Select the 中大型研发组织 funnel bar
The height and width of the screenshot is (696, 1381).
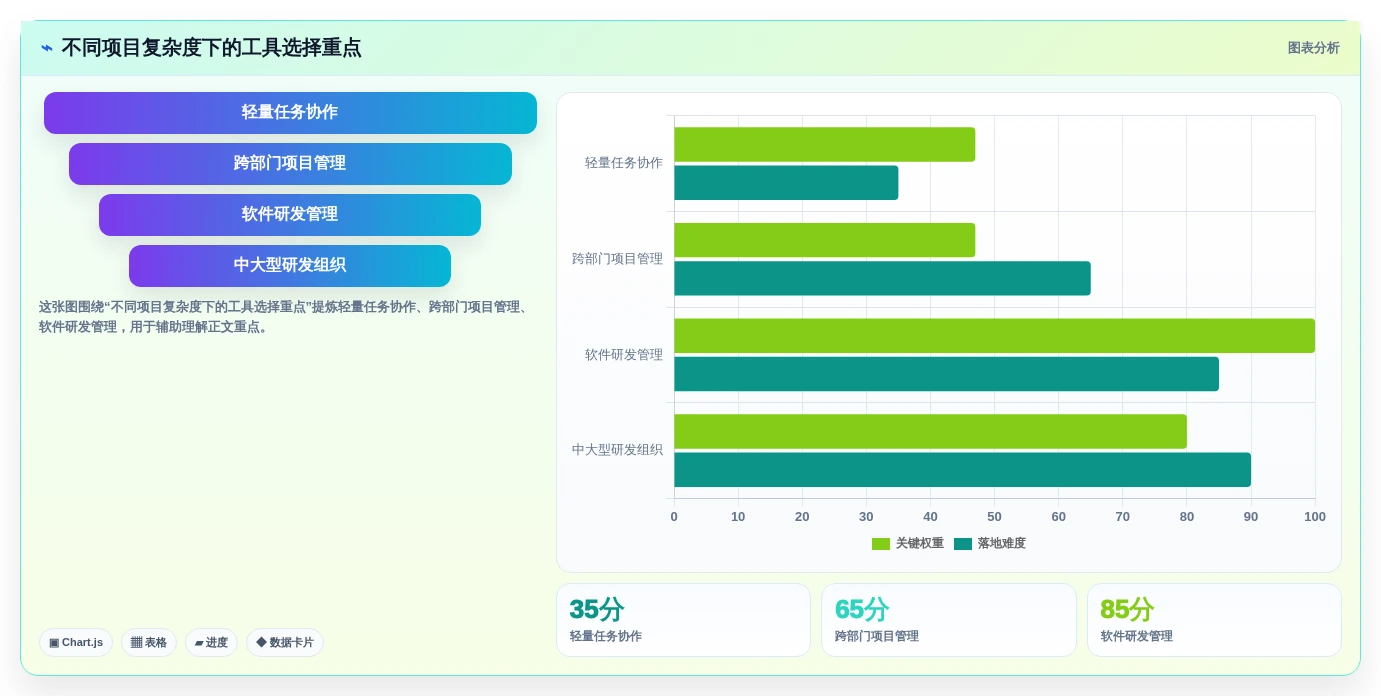290,266
